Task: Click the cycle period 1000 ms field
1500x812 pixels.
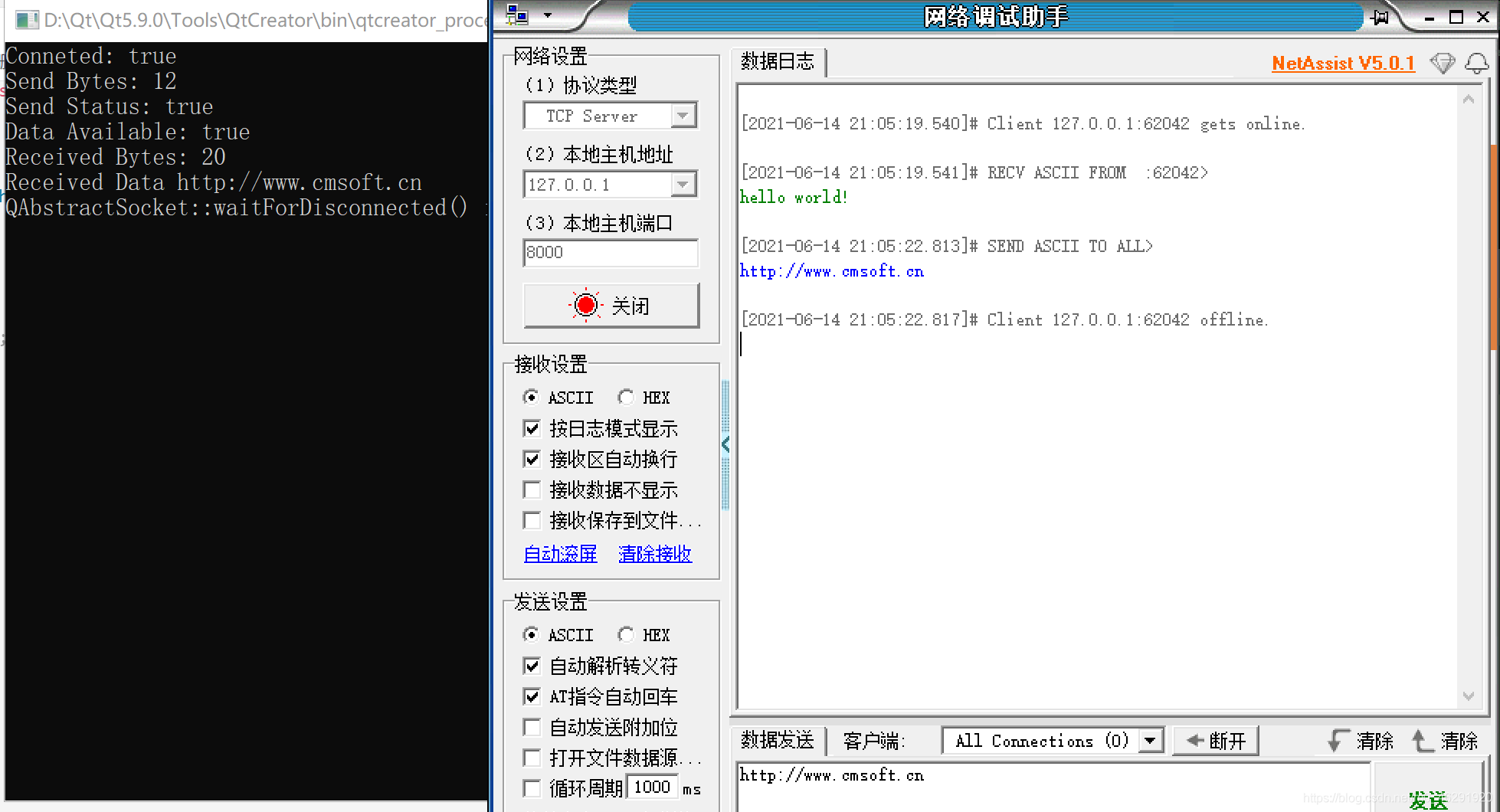Action: (653, 787)
